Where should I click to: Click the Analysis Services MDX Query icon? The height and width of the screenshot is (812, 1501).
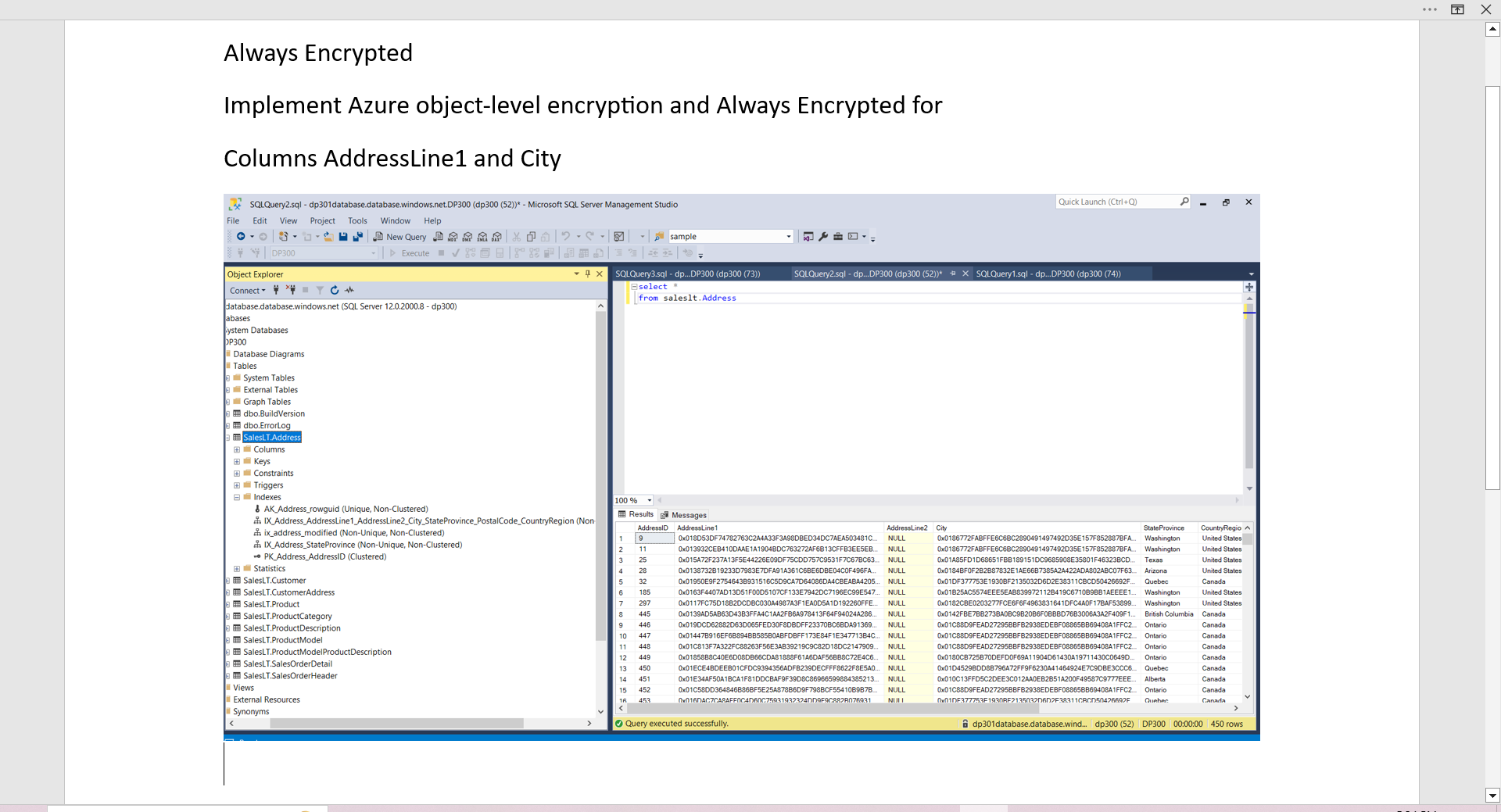pos(453,237)
